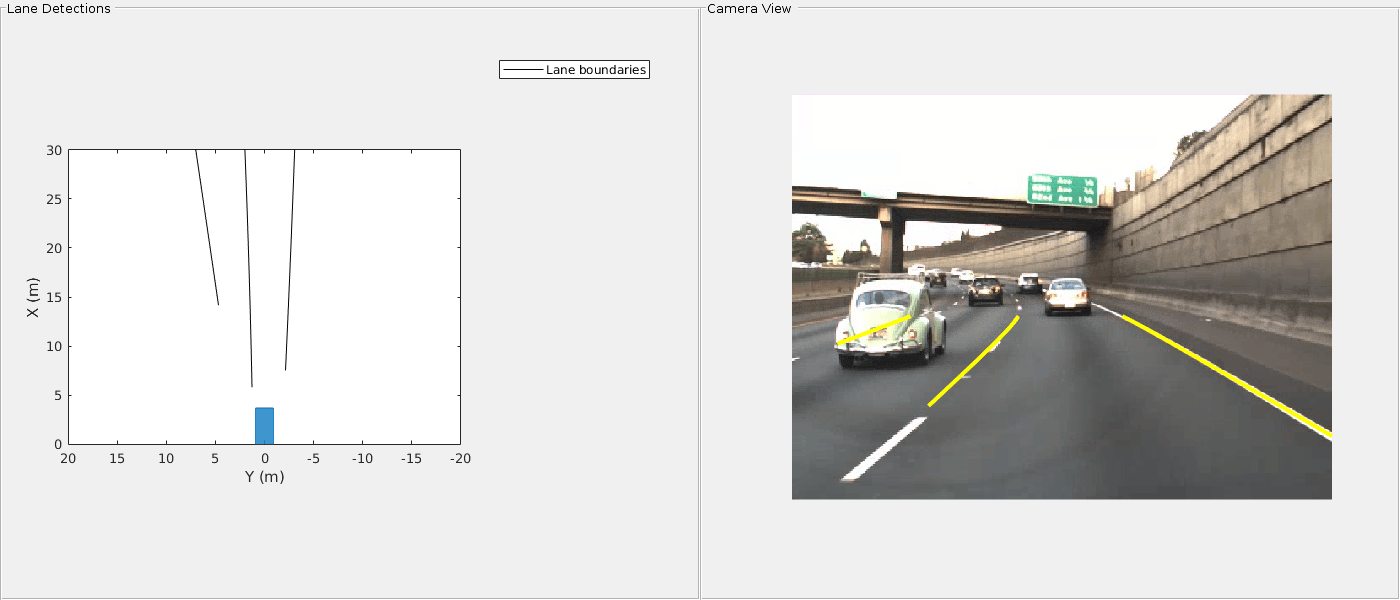Click the blue ego vehicle rectangle

tap(264, 426)
